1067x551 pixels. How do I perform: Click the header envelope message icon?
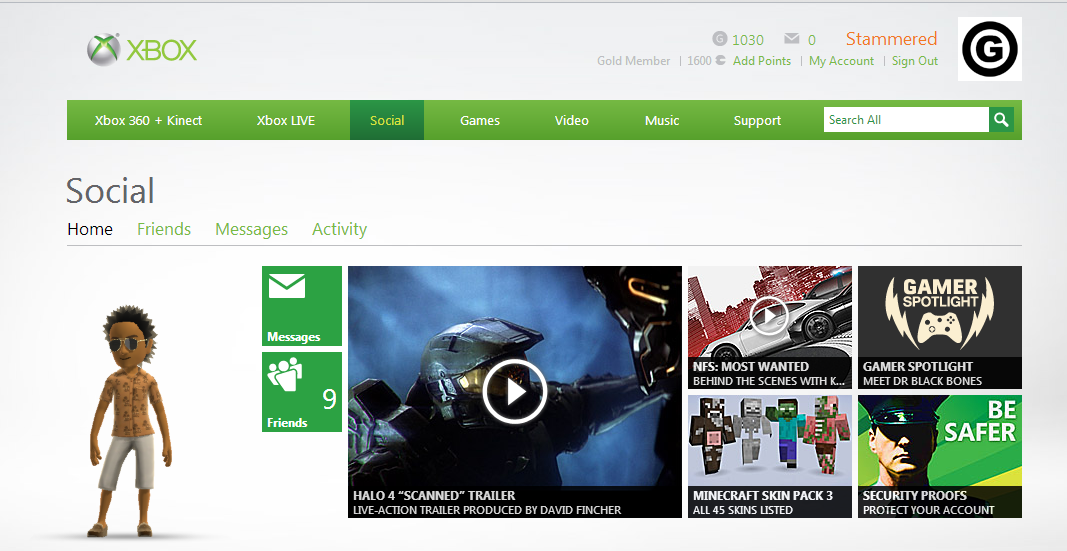pyautogui.click(x=791, y=39)
